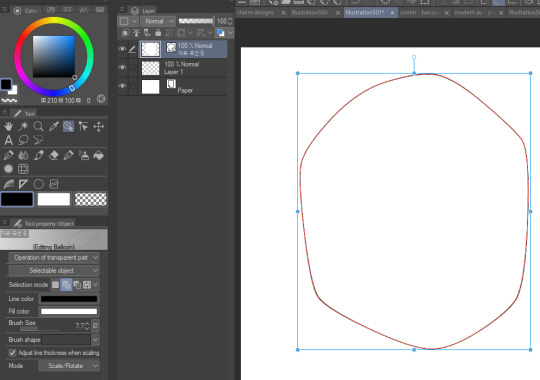Select the Eyedropper tool
Viewport: 540px width, 380px height.
coord(53,126)
